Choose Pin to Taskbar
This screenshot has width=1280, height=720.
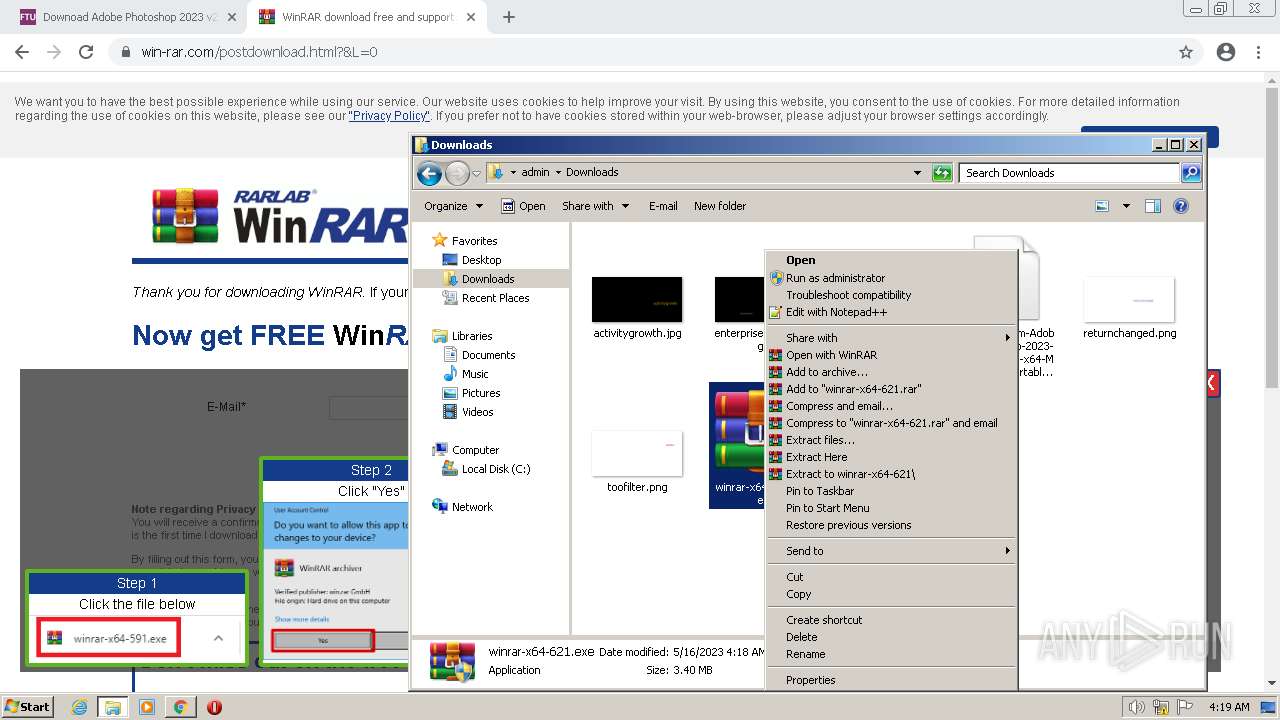(x=892, y=491)
